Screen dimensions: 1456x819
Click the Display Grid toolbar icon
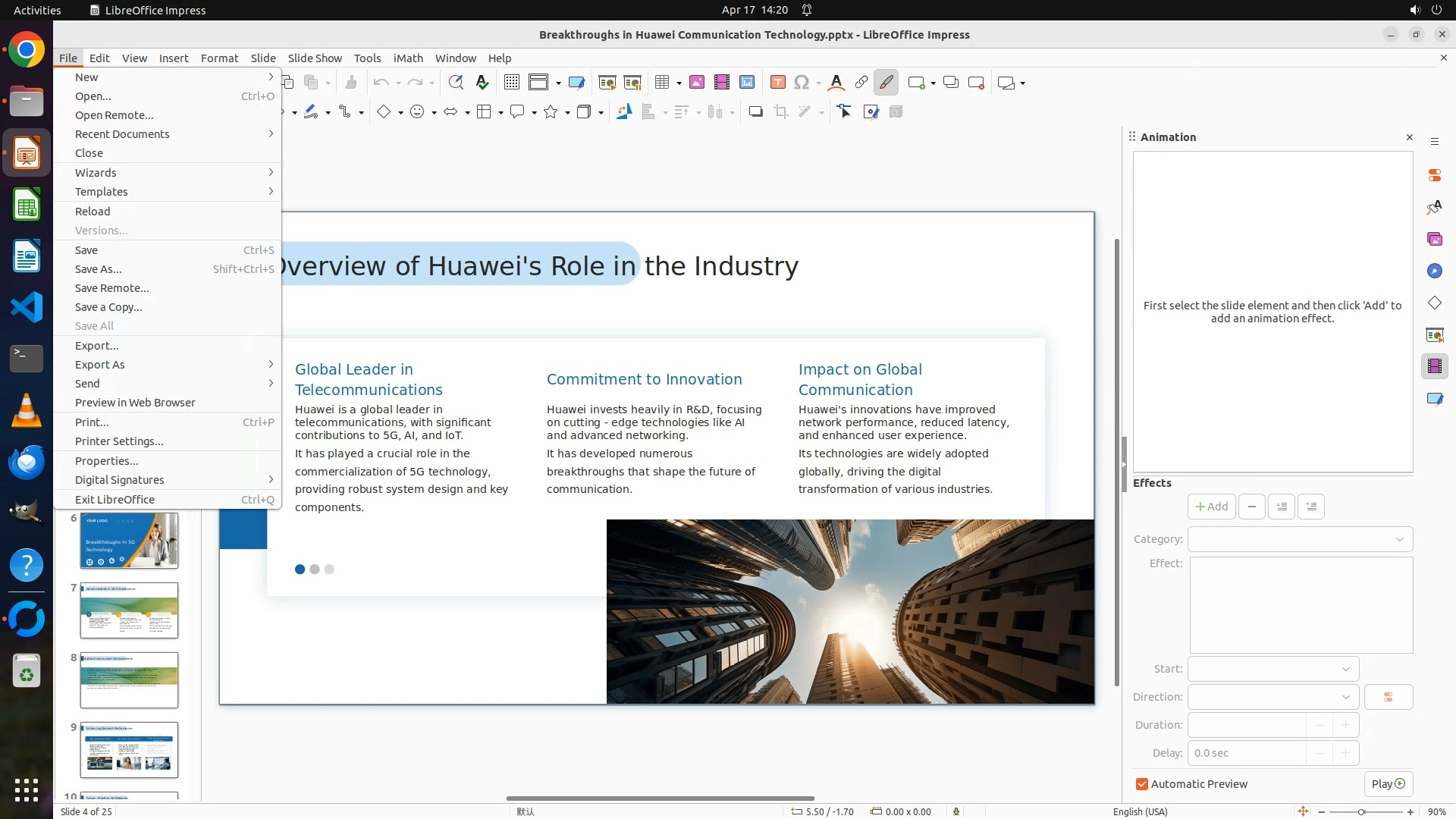pyautogui.click(x=512, y=83)
